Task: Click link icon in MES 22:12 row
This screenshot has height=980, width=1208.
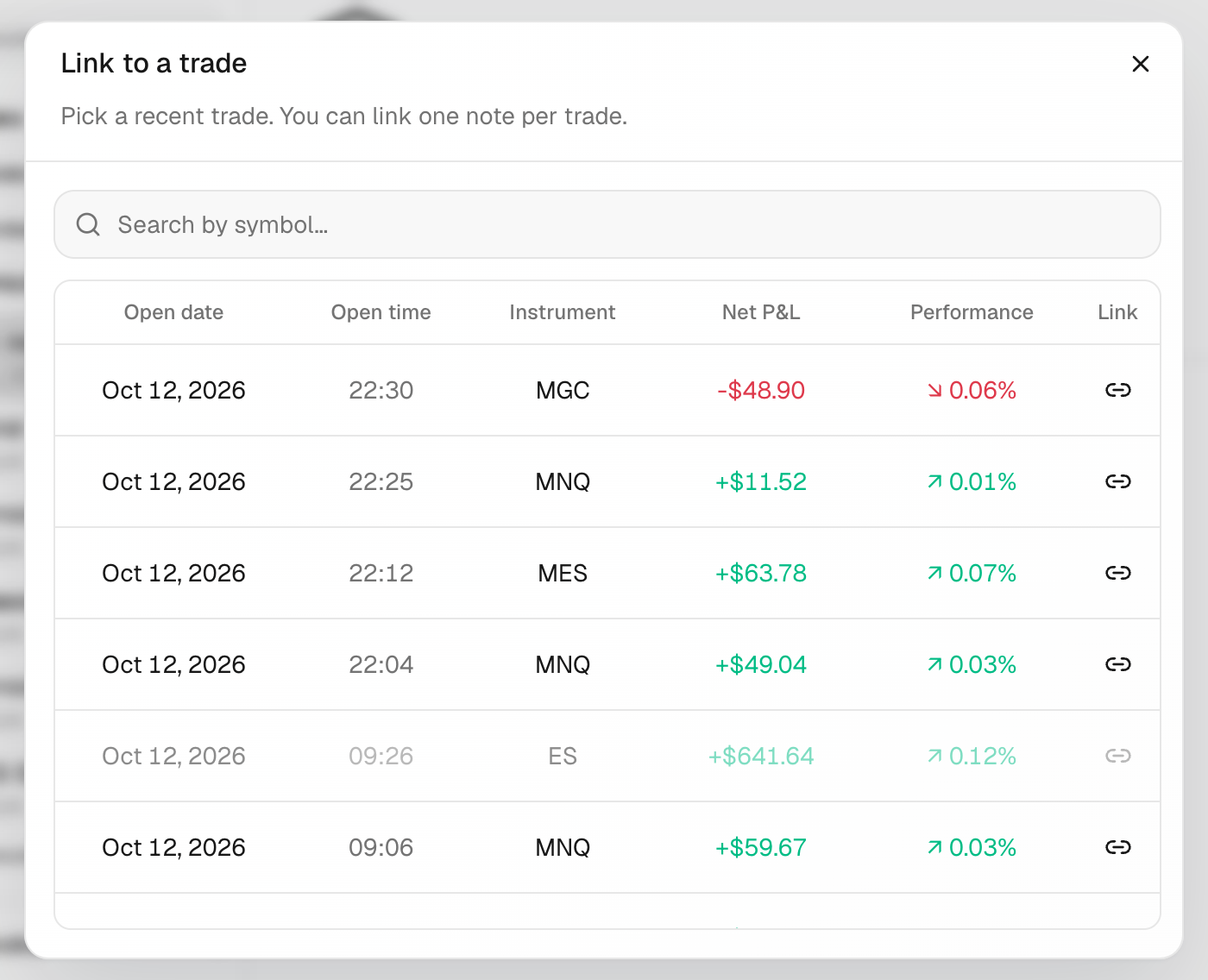Action: click(x=1117, y=573)
